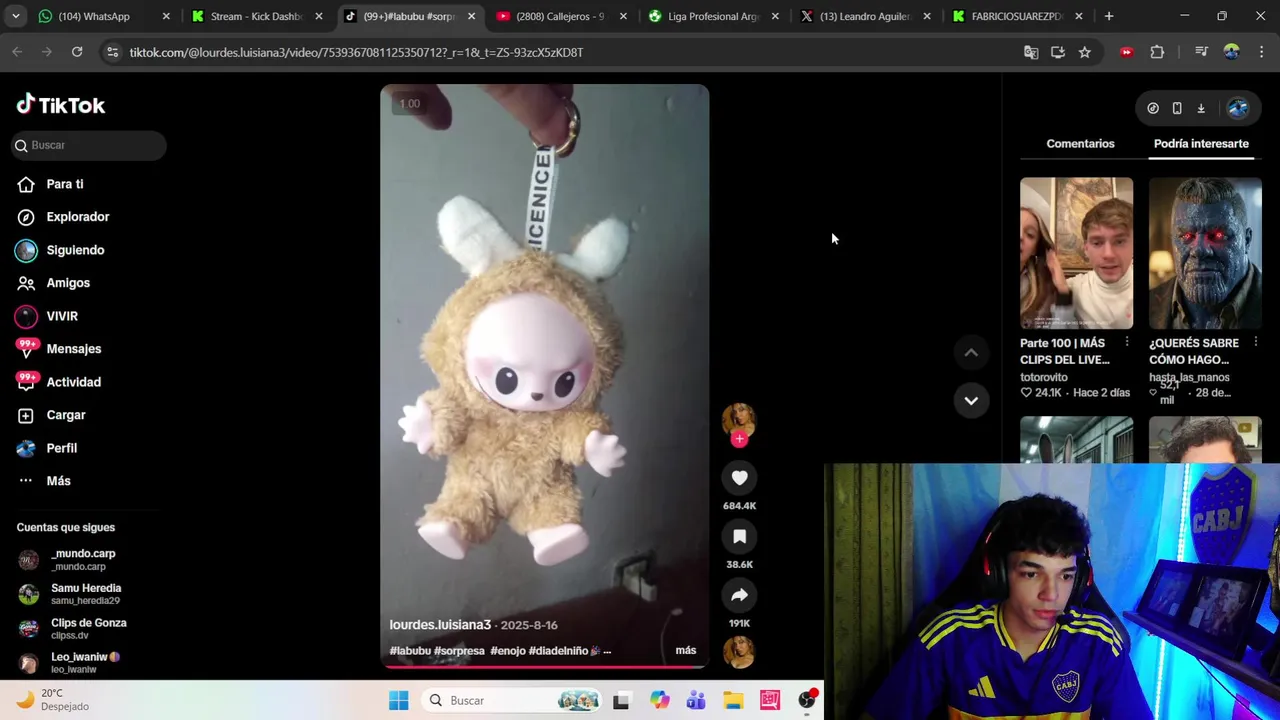This screenshot has width=1280, height=720.
Task: Click the #diadelniño hashtag
Action: 558,650
